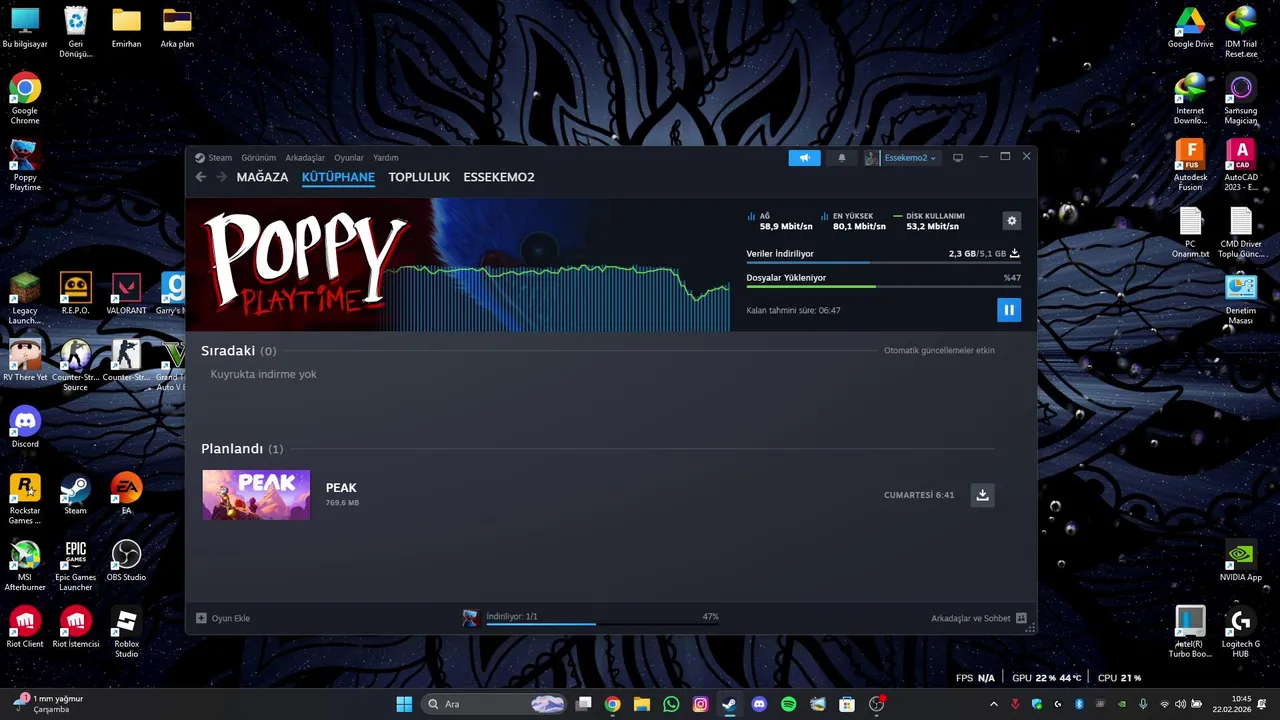The height and width of the screenshot is (720, 1280).
Task: Open download settings gear icon
Action: pyautogui.click(x=1011, y=221)
